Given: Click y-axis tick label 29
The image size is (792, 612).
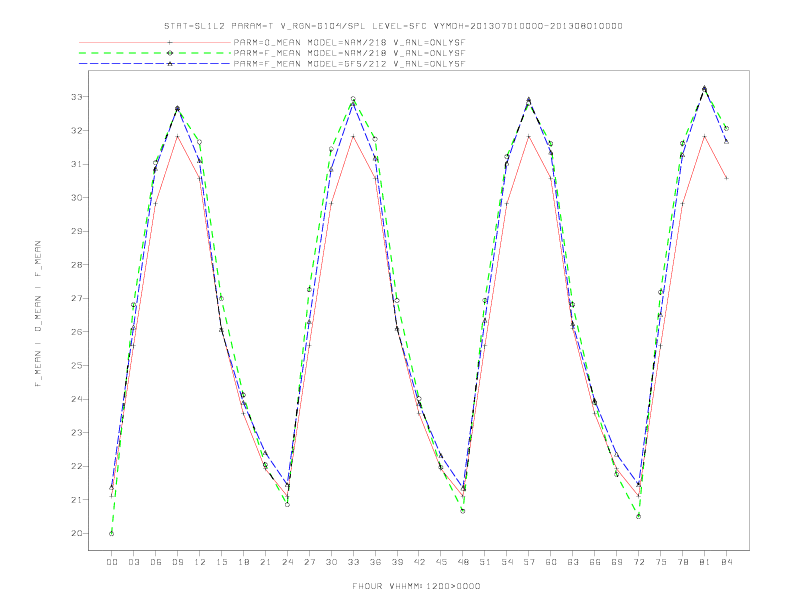Looking at the screenshot, I should click(77, 231).
